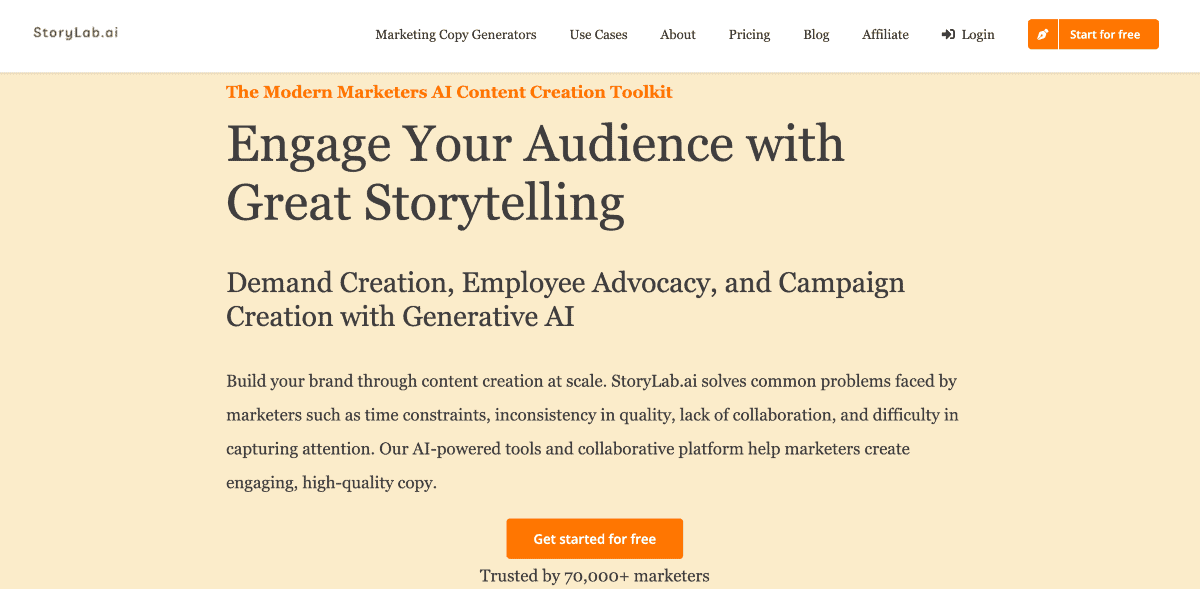The height and width of the screenshot is (589, 1200).
Task: Click the orange Modern Marketers AI Toolkit tagline
Action: point(449,92)
